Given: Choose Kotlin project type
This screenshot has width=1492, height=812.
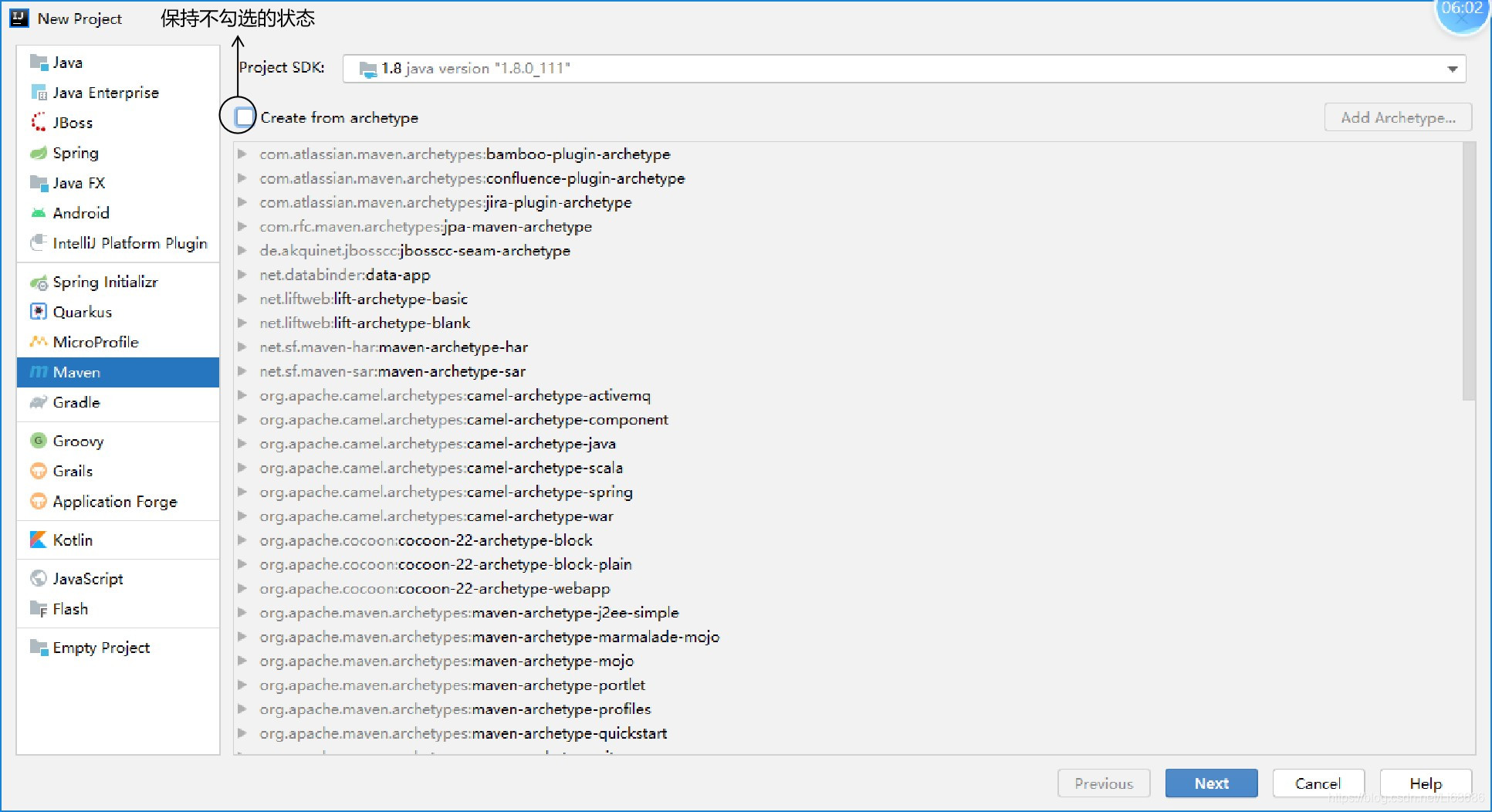Looking at the screenshot, I should point(118,540).
